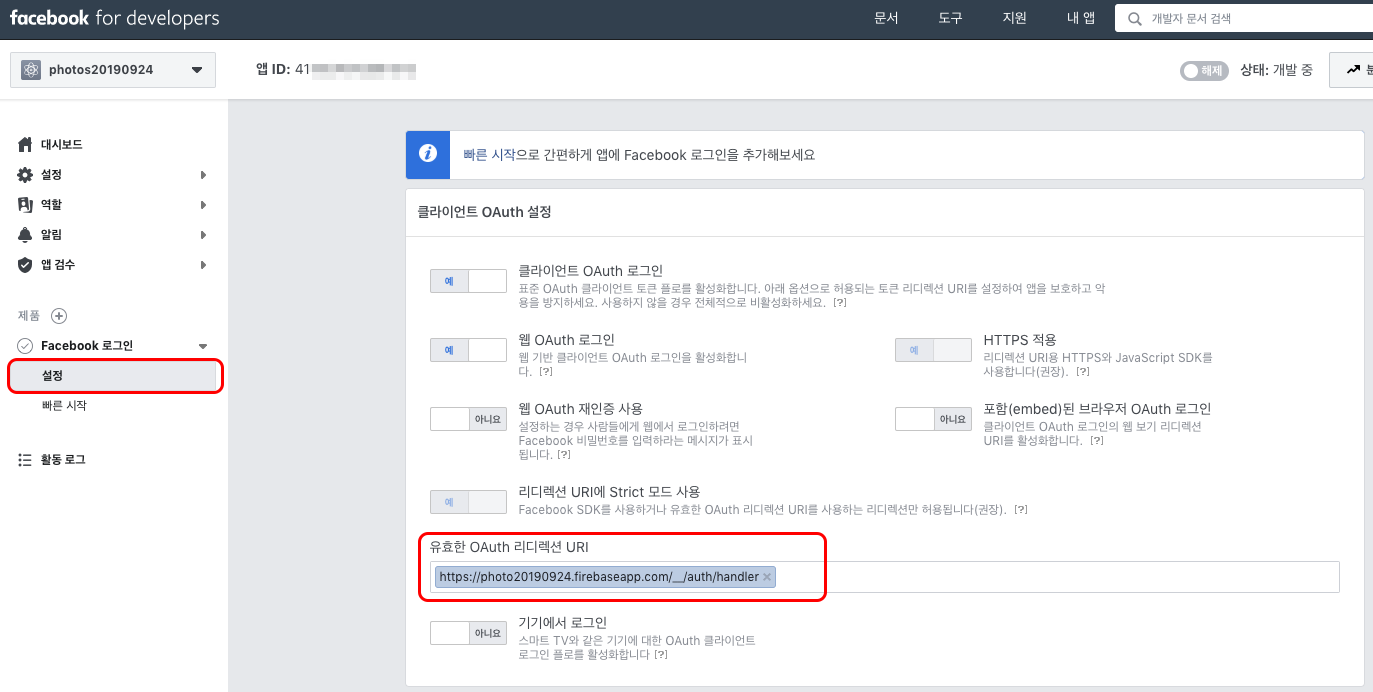
Task: Click the app review shield icon
Action: (25, 265)
